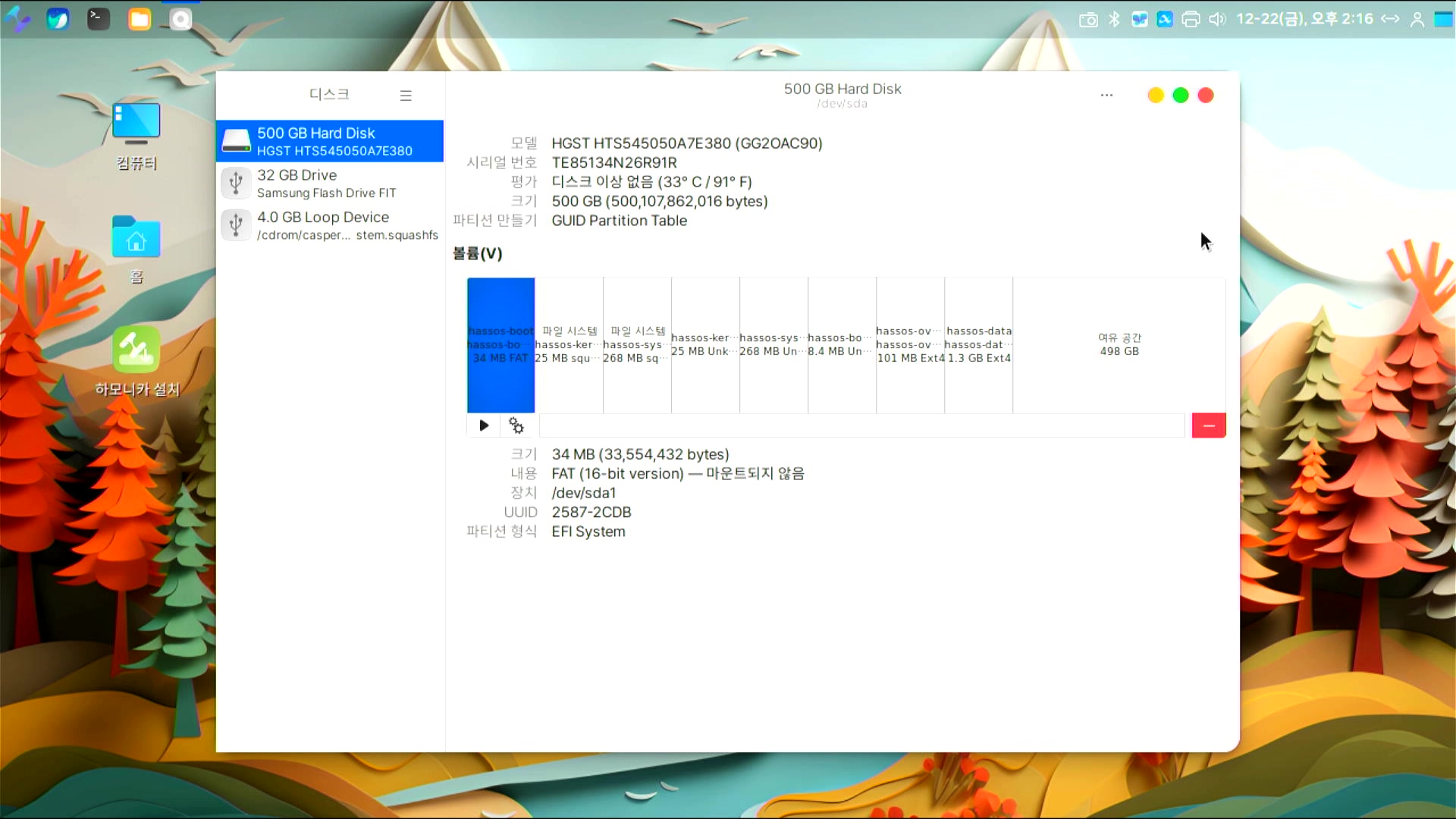Click the device path /dev/sda1

click(x=584, y=493)
